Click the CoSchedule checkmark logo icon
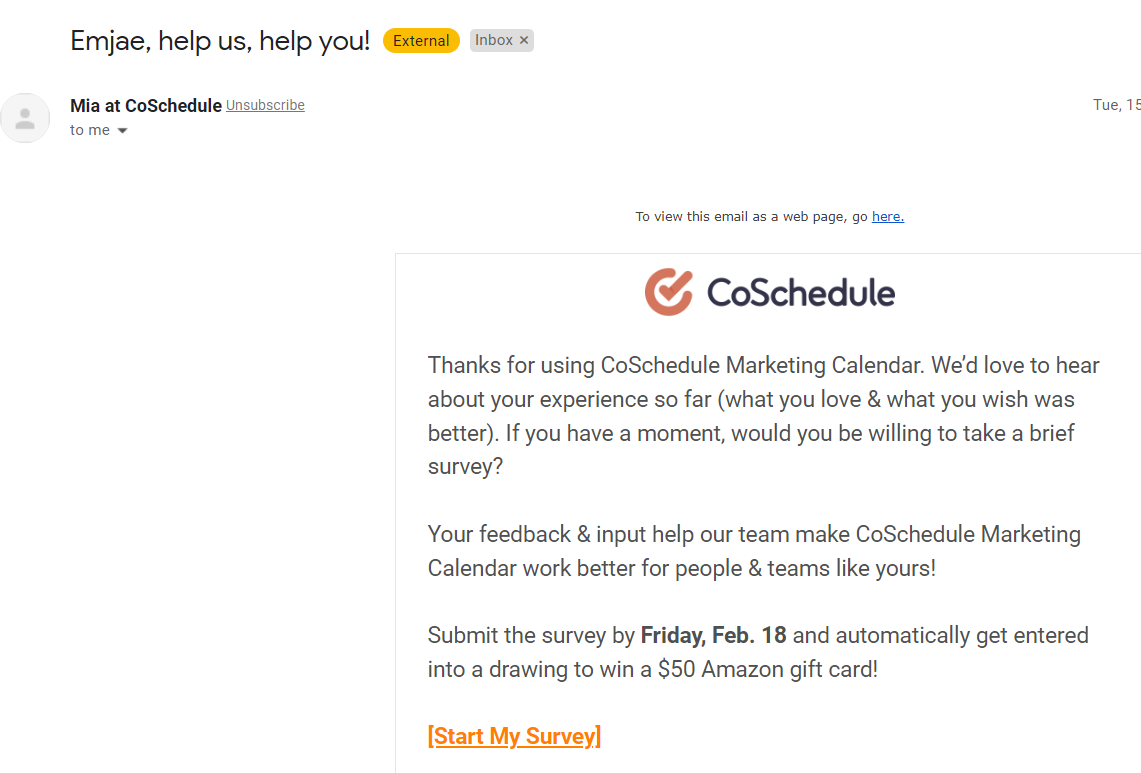The width and height of the screenshot is (1141, 773). [x=668, y=292]
